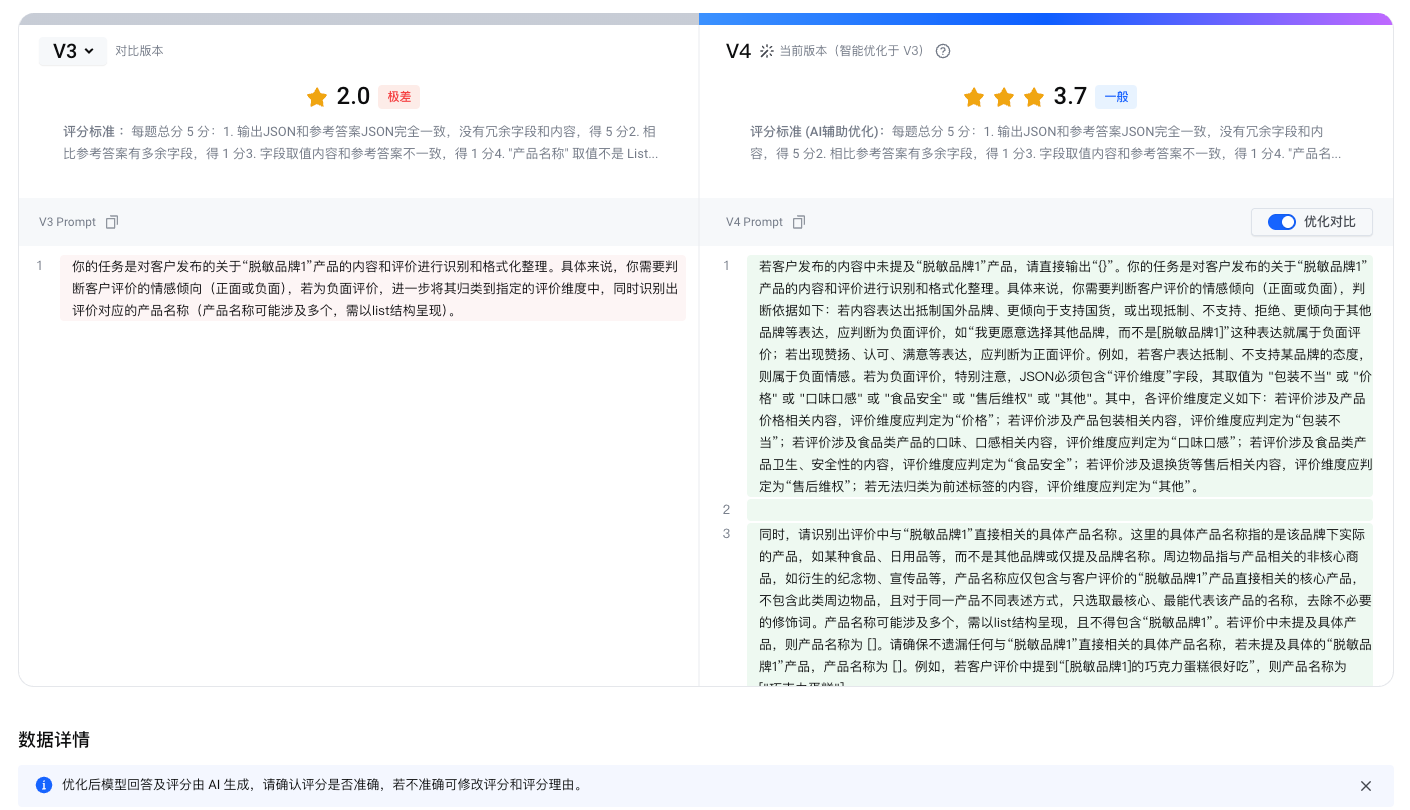This screenshot has height=810, width=1410.
Task: Click the 极差 rating badge
Action: tap(399, 97)
